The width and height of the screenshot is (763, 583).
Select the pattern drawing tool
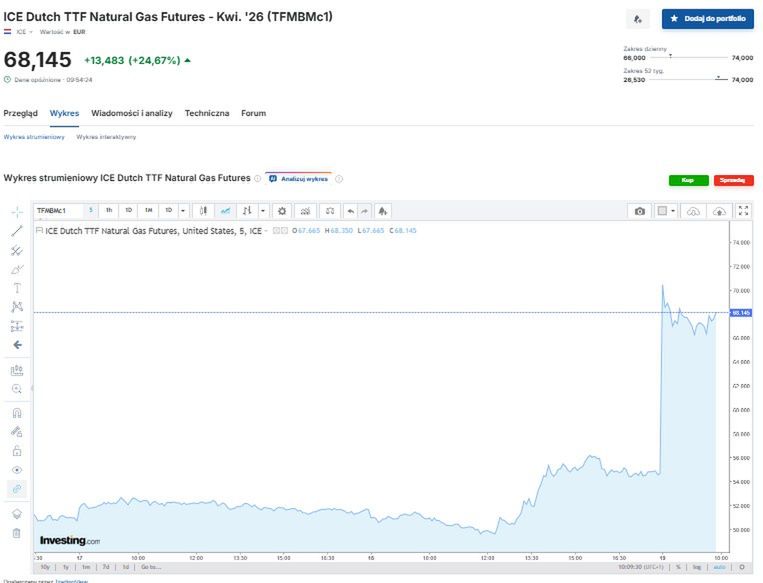coord(17,307)
